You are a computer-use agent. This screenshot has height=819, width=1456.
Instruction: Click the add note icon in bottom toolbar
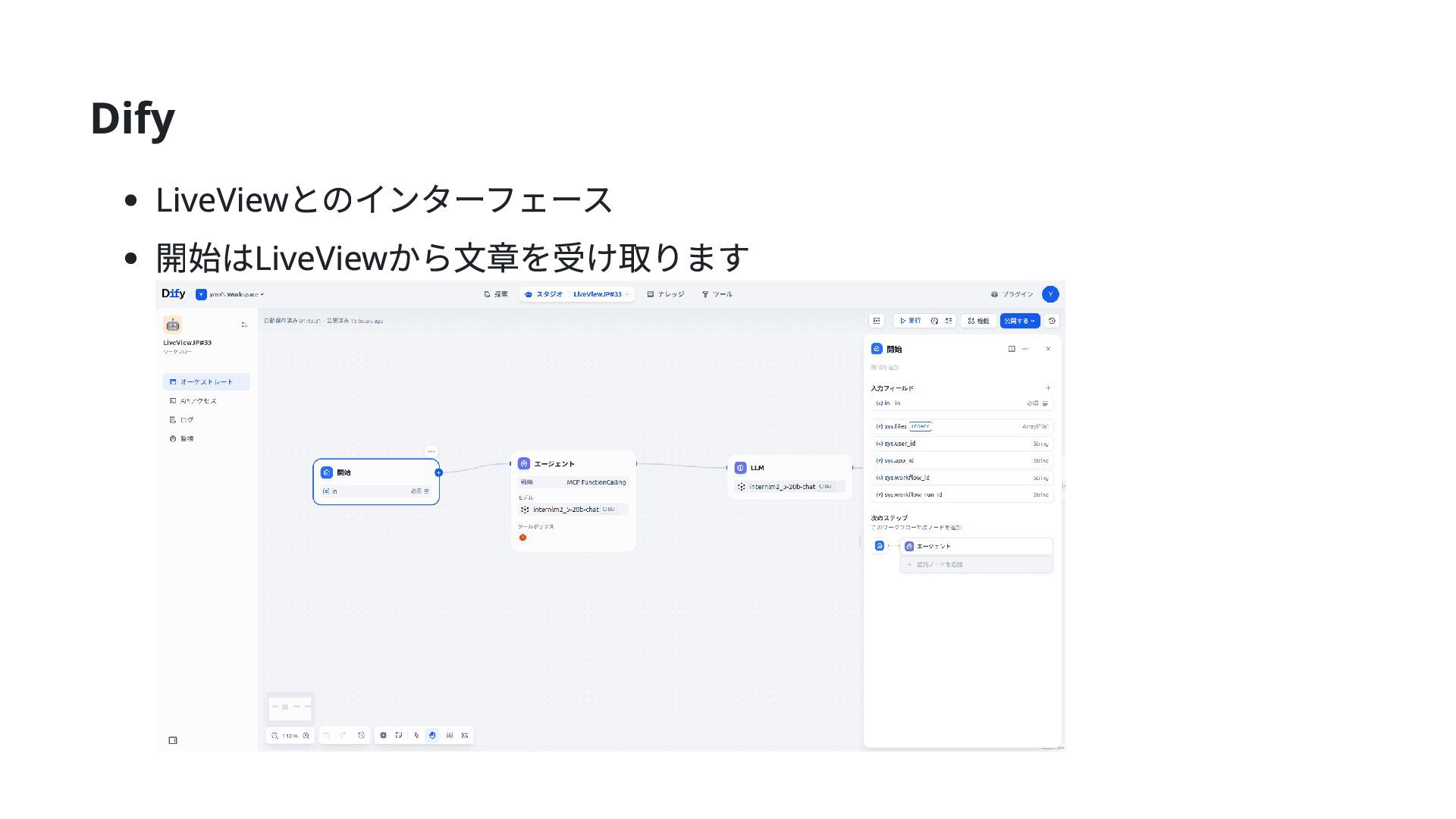(x=399, y=736)
